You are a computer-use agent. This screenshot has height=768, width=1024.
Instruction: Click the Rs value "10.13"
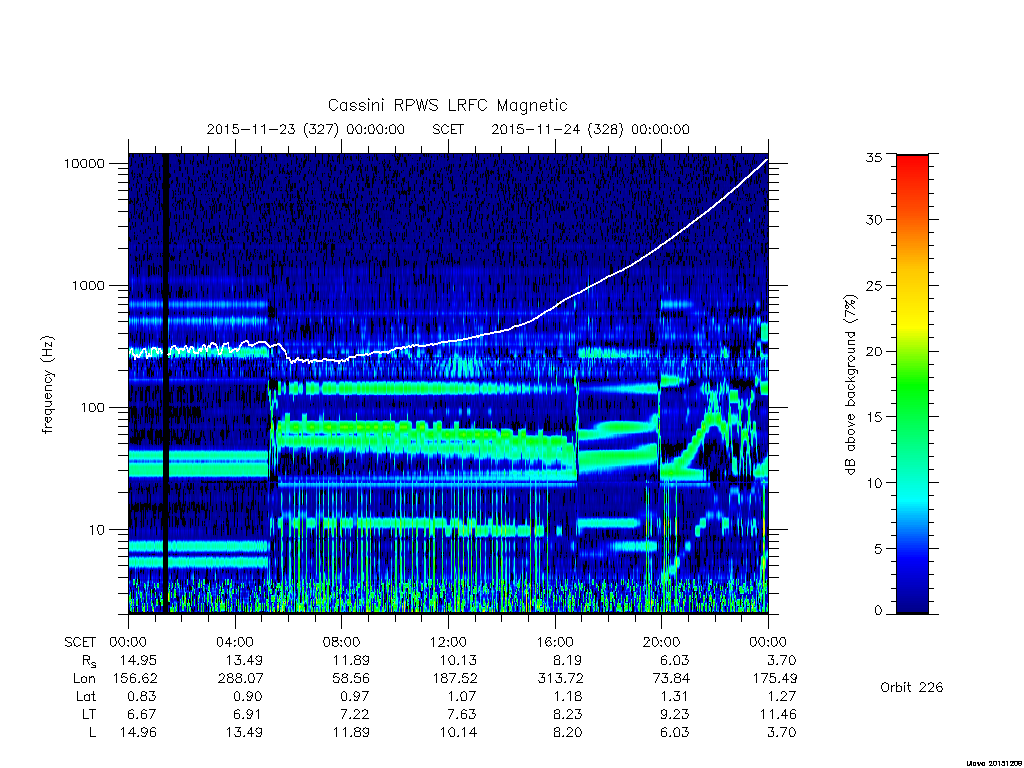tap(458, 660)
